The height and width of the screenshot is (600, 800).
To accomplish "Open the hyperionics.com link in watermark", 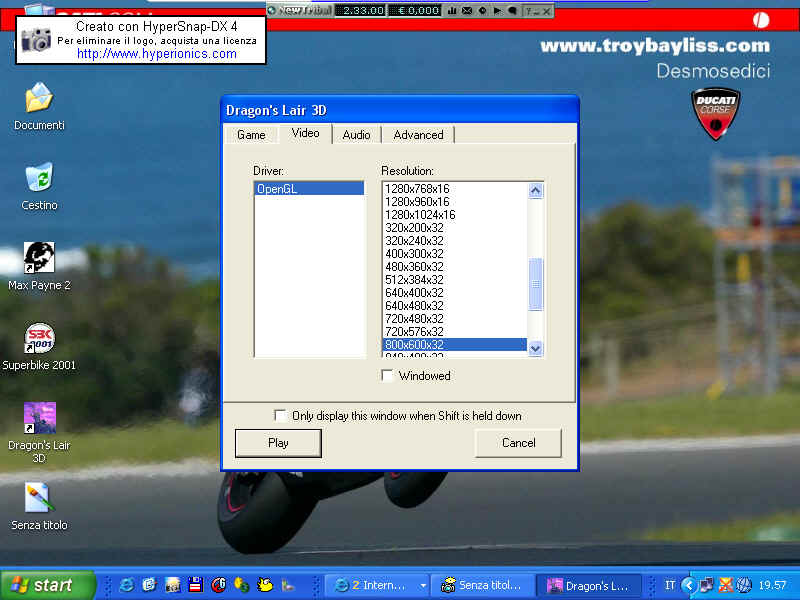I will 157,54.
